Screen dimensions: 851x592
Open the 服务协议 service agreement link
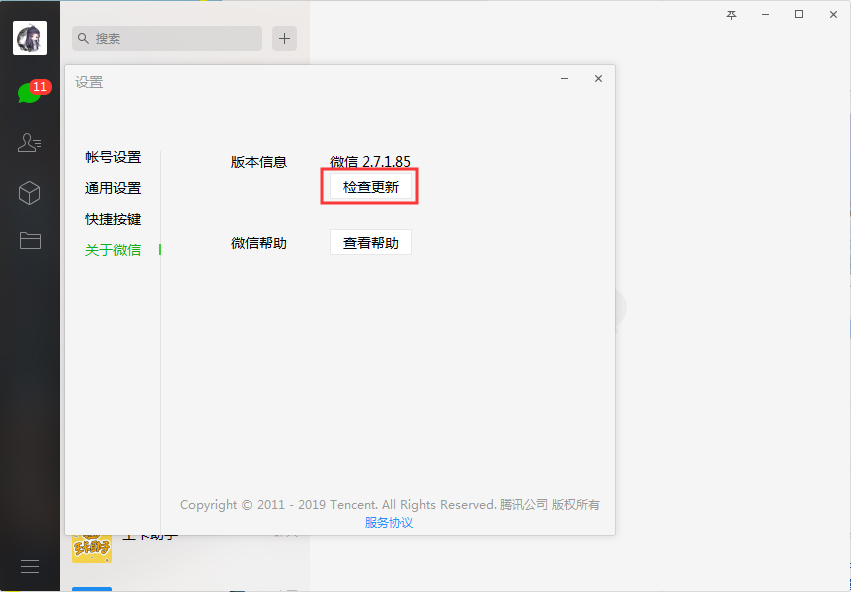pos(388,523)
